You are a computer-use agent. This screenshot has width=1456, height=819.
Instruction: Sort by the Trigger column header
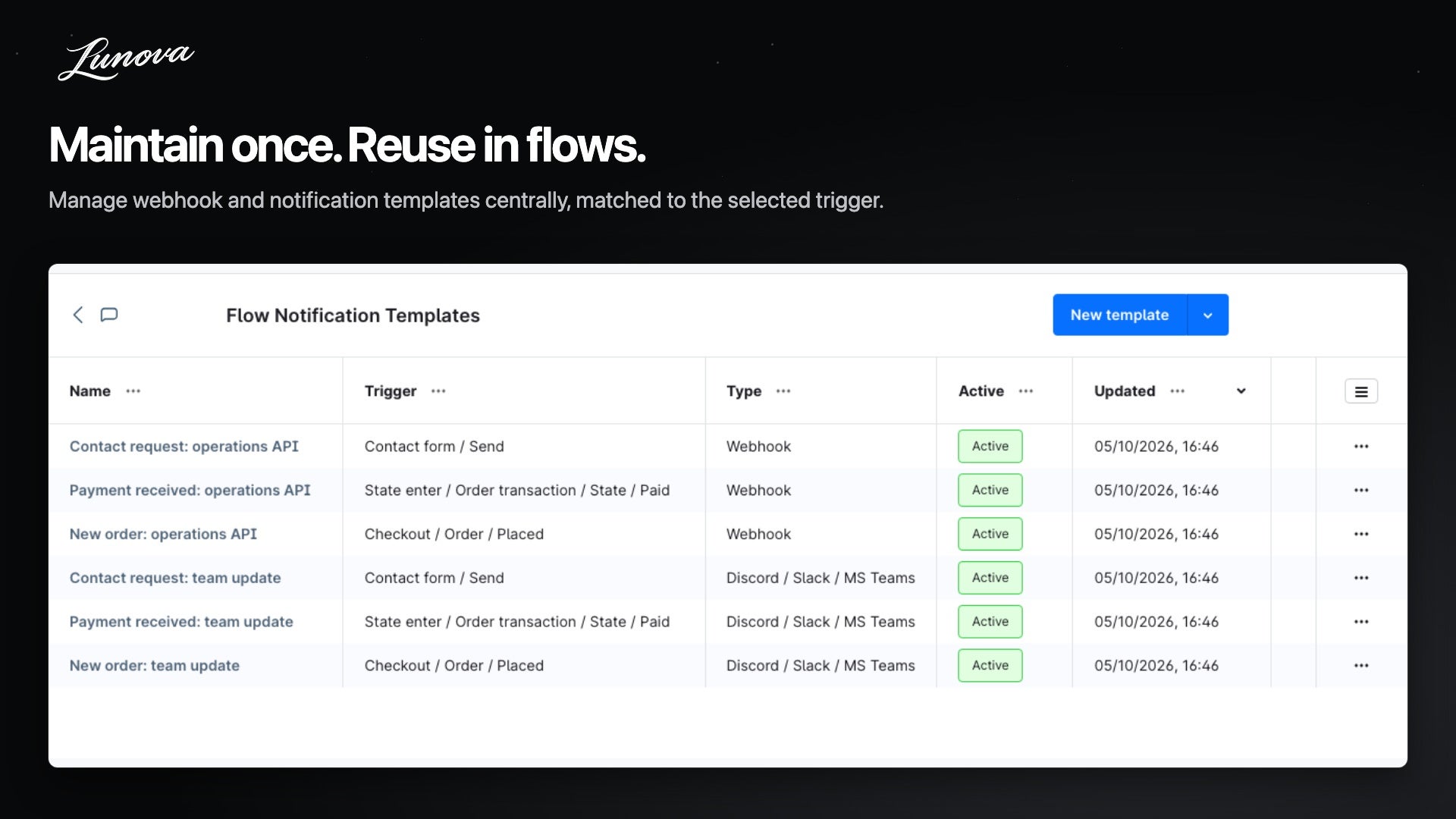point(390,391)
